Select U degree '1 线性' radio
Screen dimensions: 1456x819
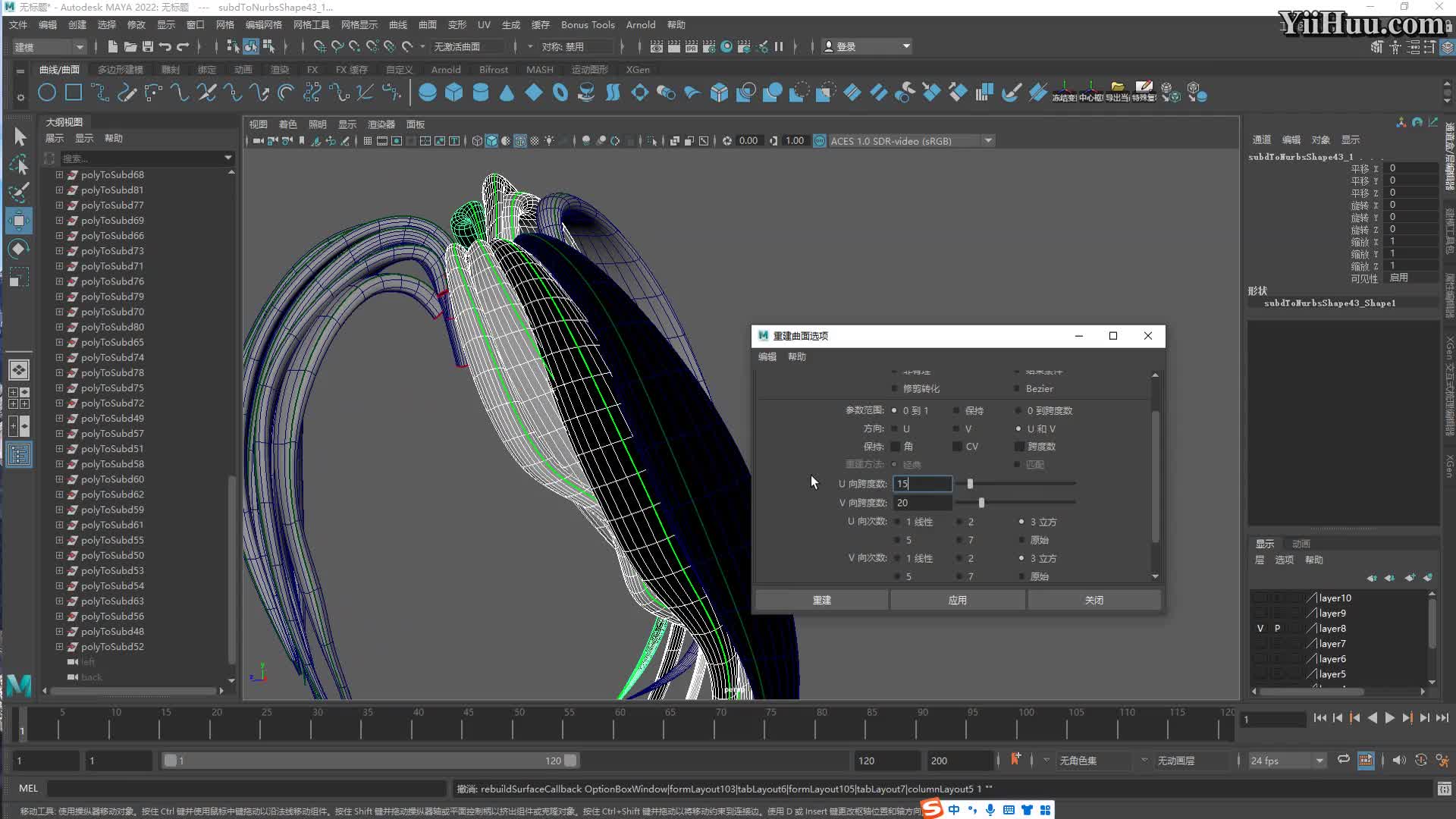(898, 522)
